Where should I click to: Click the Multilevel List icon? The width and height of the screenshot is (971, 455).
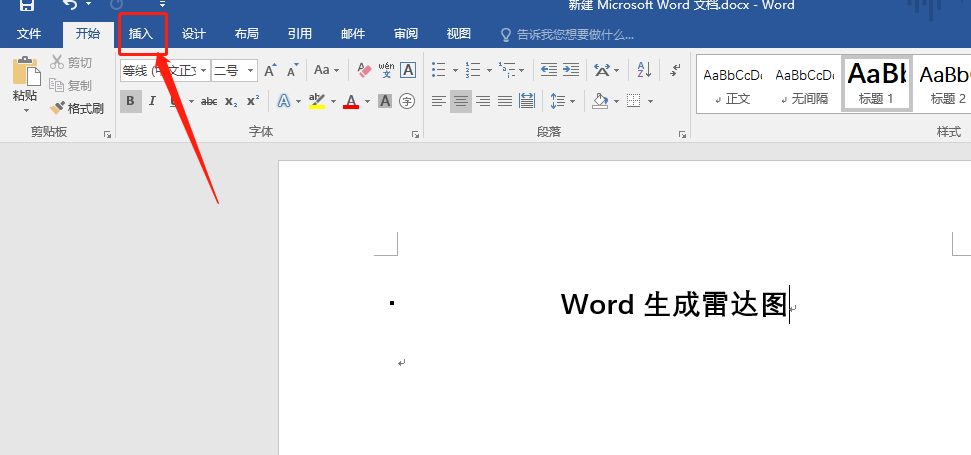tap(507, 70)
